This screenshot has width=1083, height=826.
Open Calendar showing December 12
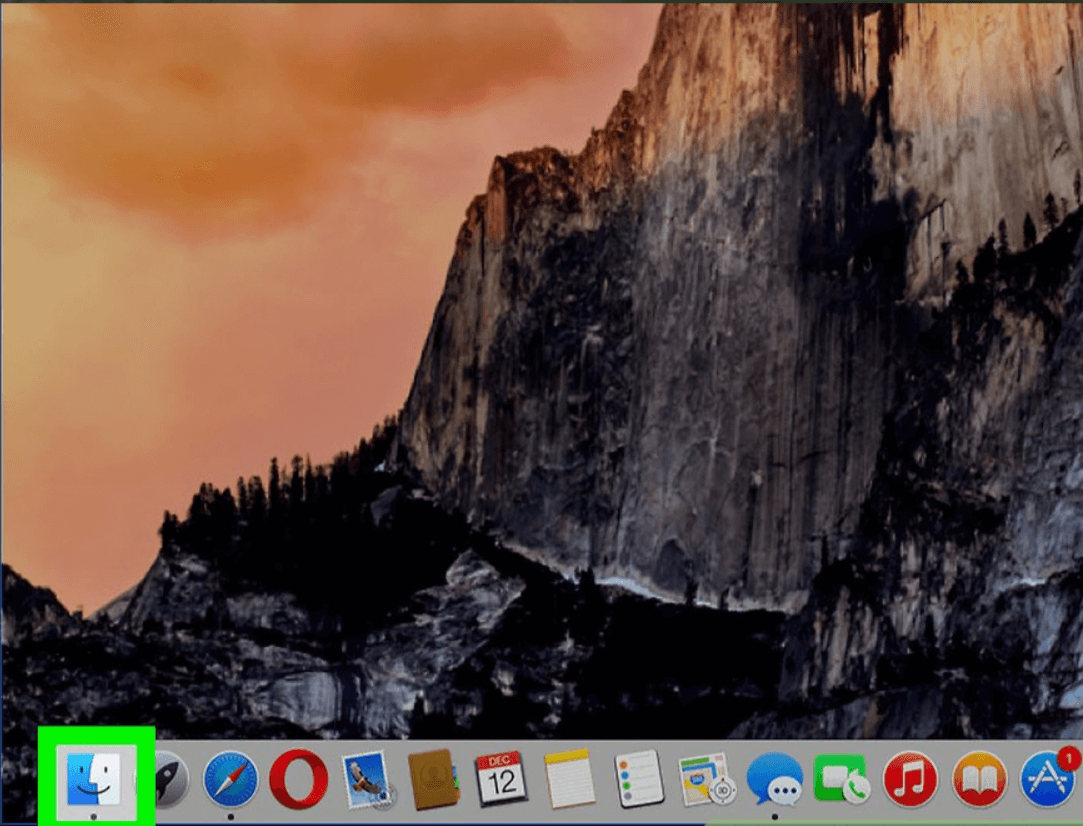click(500, 780)
